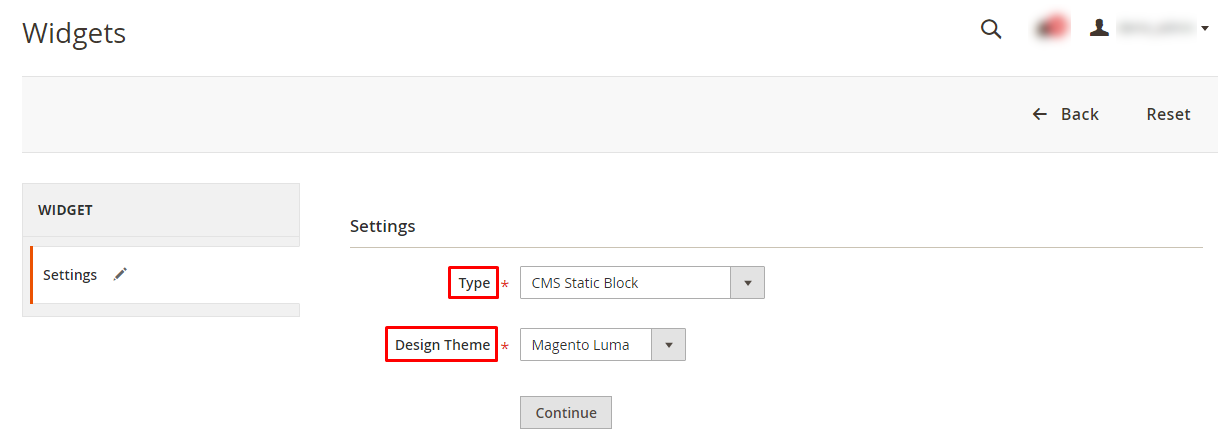Viewport: 1218px width, 439px height.
Task: Go back using the Back button
Action: (x=1066, y=114)
